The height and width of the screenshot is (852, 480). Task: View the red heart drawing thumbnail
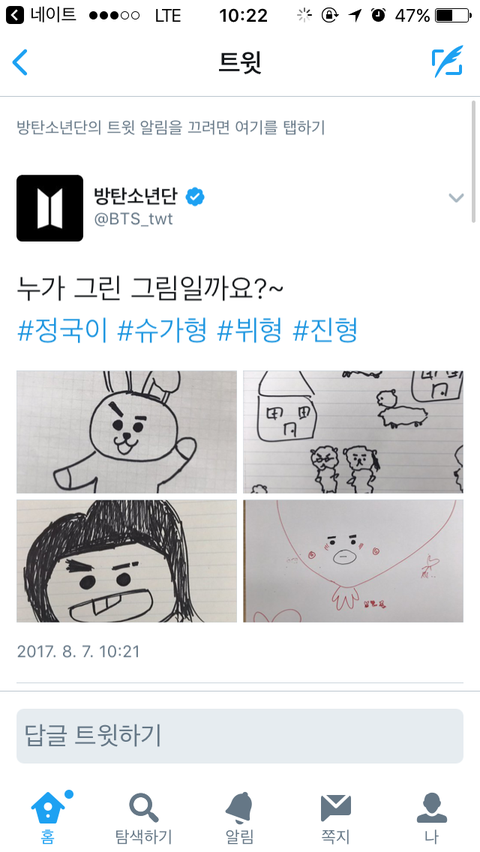pos(353,561)
